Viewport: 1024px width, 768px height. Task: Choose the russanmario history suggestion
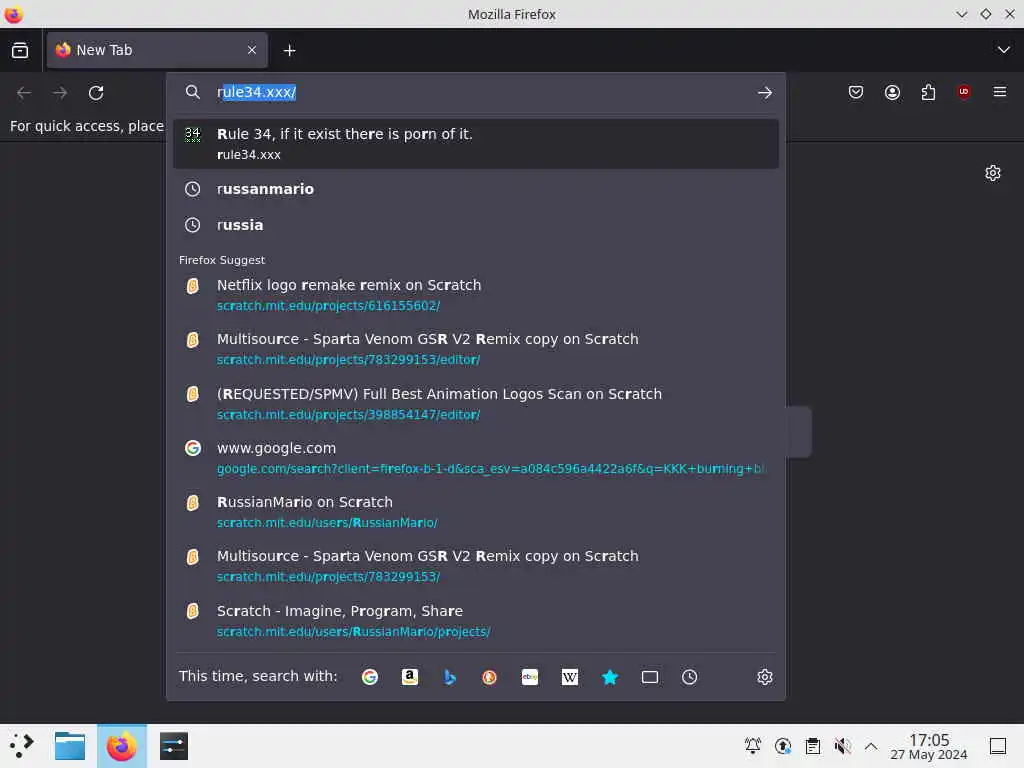tap(475, 189)
